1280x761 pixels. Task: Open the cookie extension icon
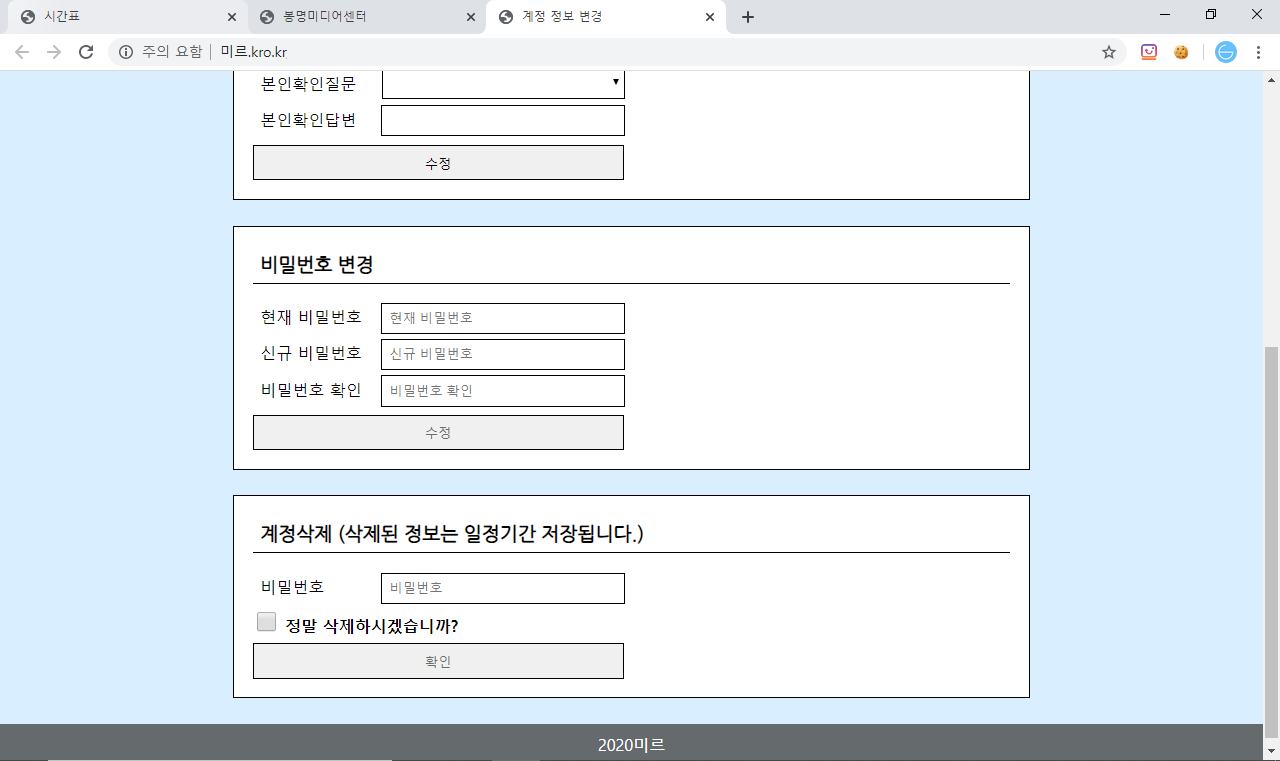(x=1181, y=52)
